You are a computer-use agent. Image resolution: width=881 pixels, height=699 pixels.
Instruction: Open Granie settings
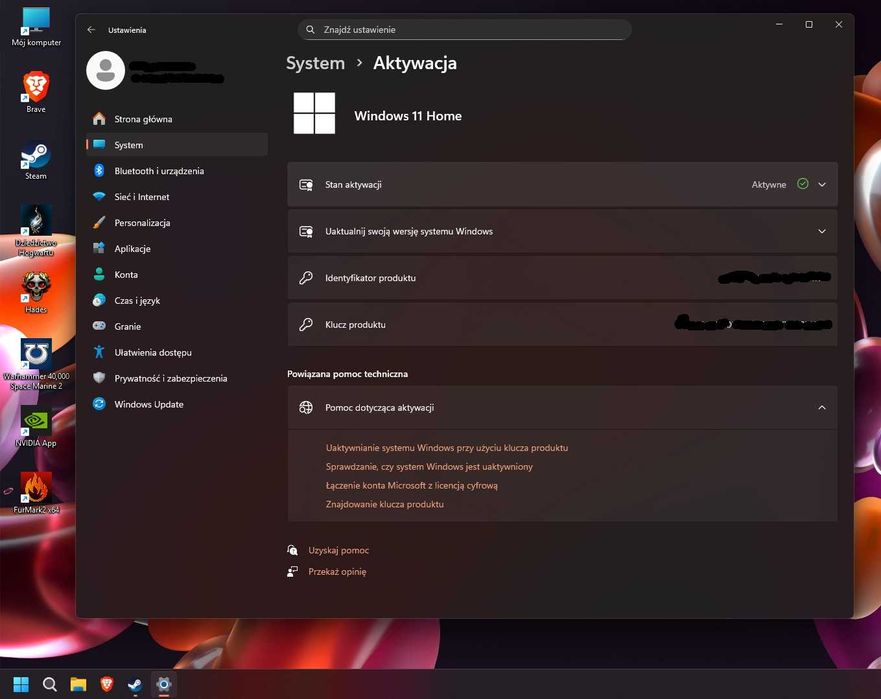pyautogui.click(x=176, y=326)
